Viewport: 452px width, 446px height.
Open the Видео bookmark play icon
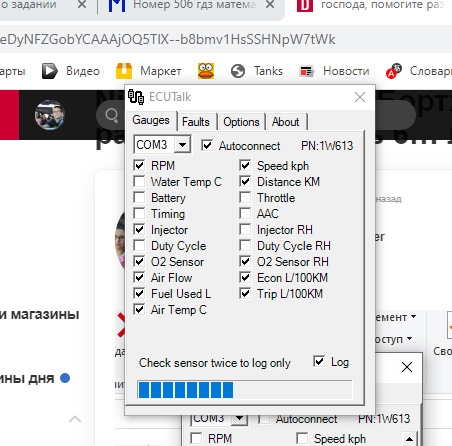point(49,71)
